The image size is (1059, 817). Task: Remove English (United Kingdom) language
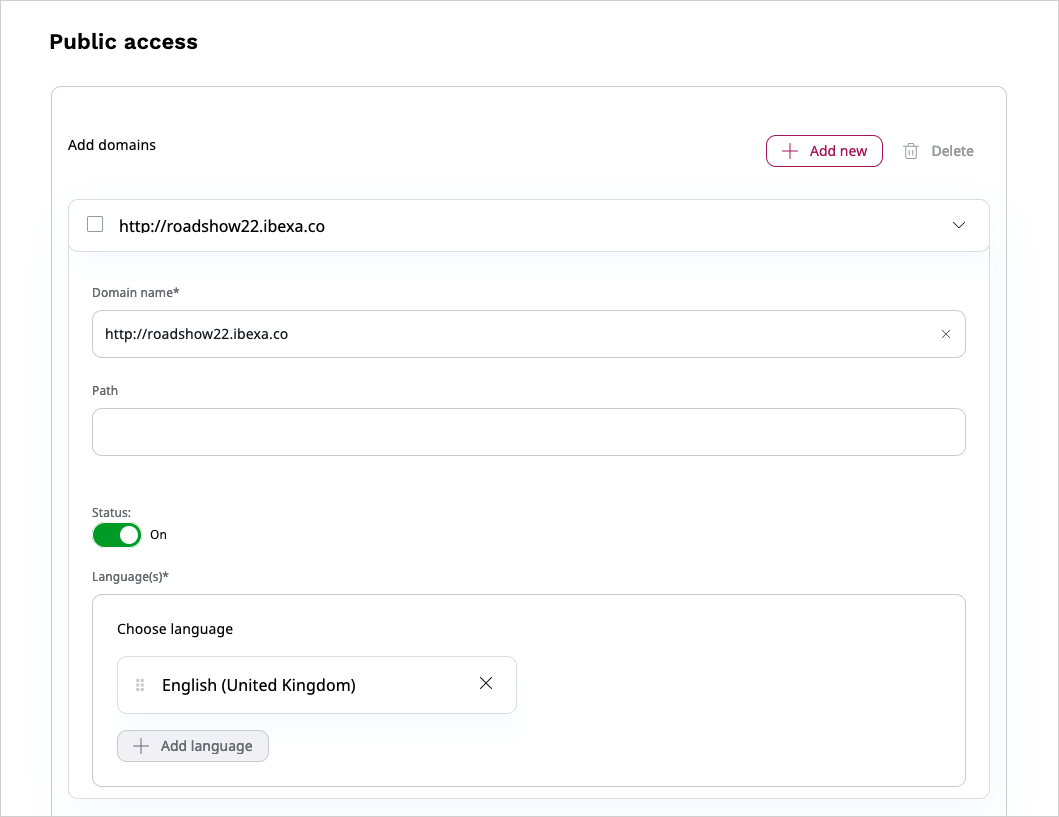tap(486, 684)
